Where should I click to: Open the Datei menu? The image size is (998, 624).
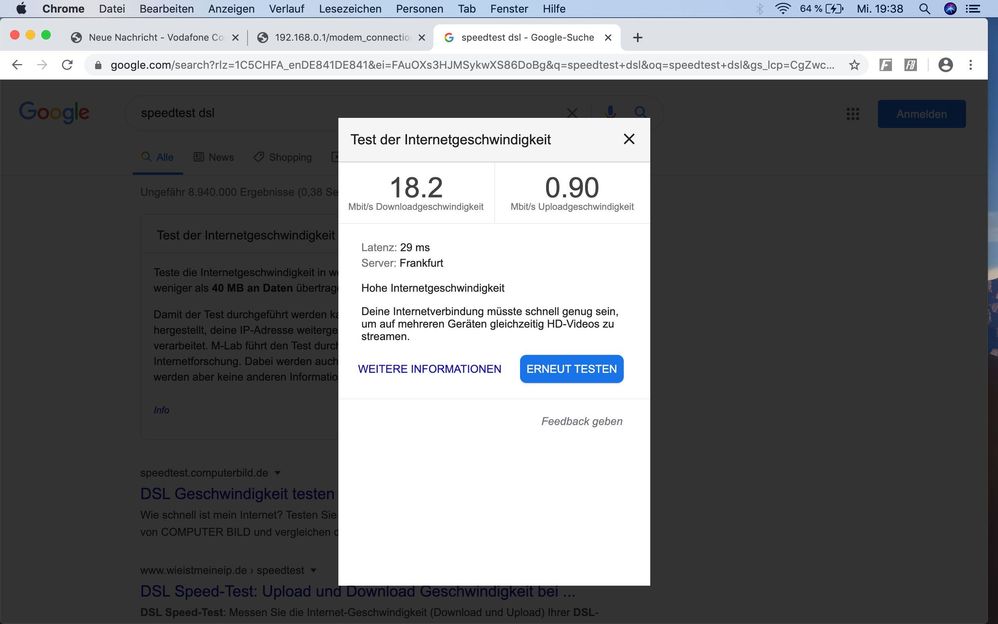pos(112,9)
